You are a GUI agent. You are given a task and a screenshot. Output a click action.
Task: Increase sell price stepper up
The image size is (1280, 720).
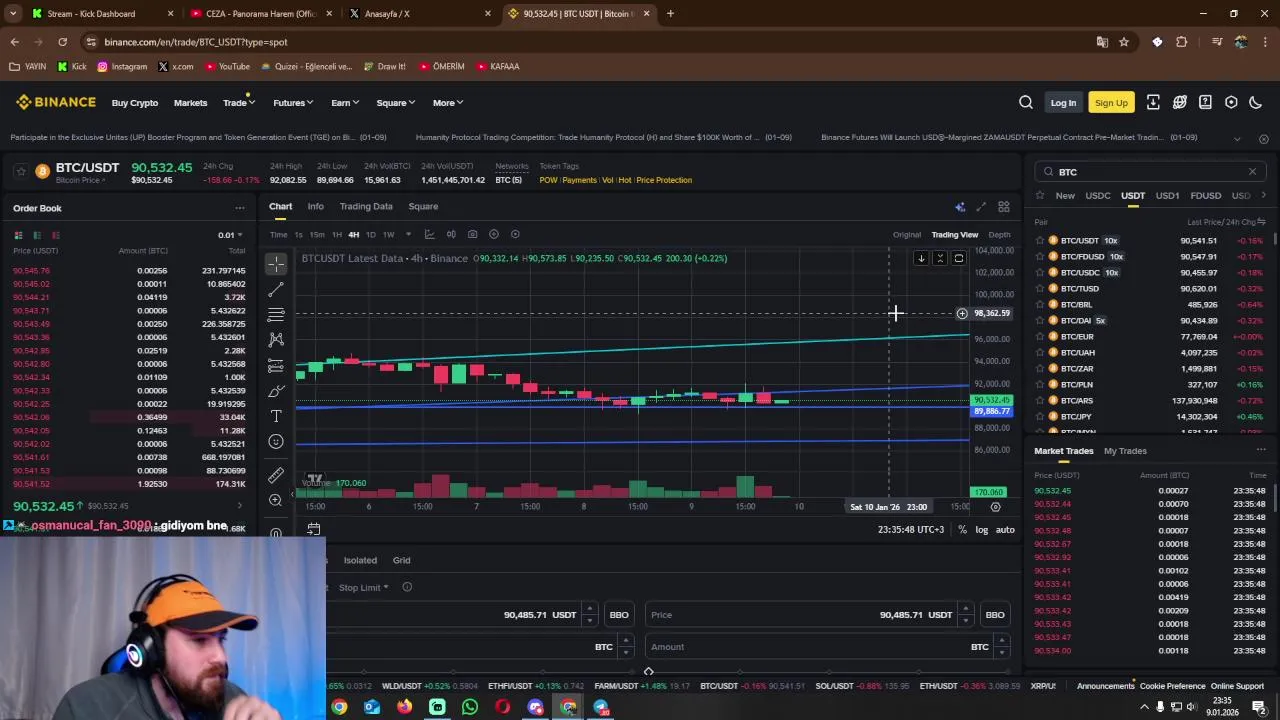pyautogui.click(x=965, y=609)
